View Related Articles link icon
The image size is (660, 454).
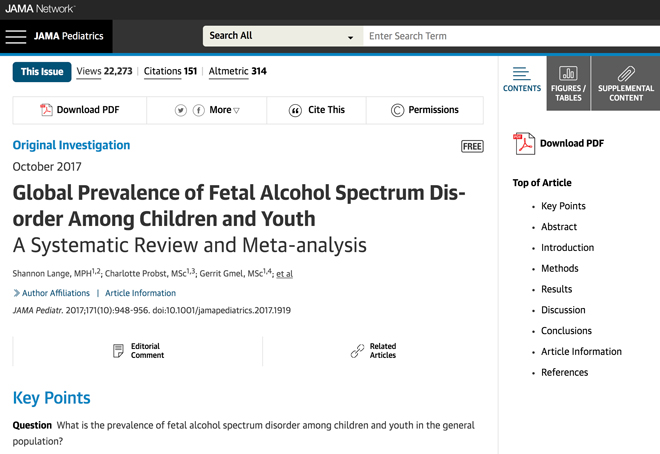point(357,351)
